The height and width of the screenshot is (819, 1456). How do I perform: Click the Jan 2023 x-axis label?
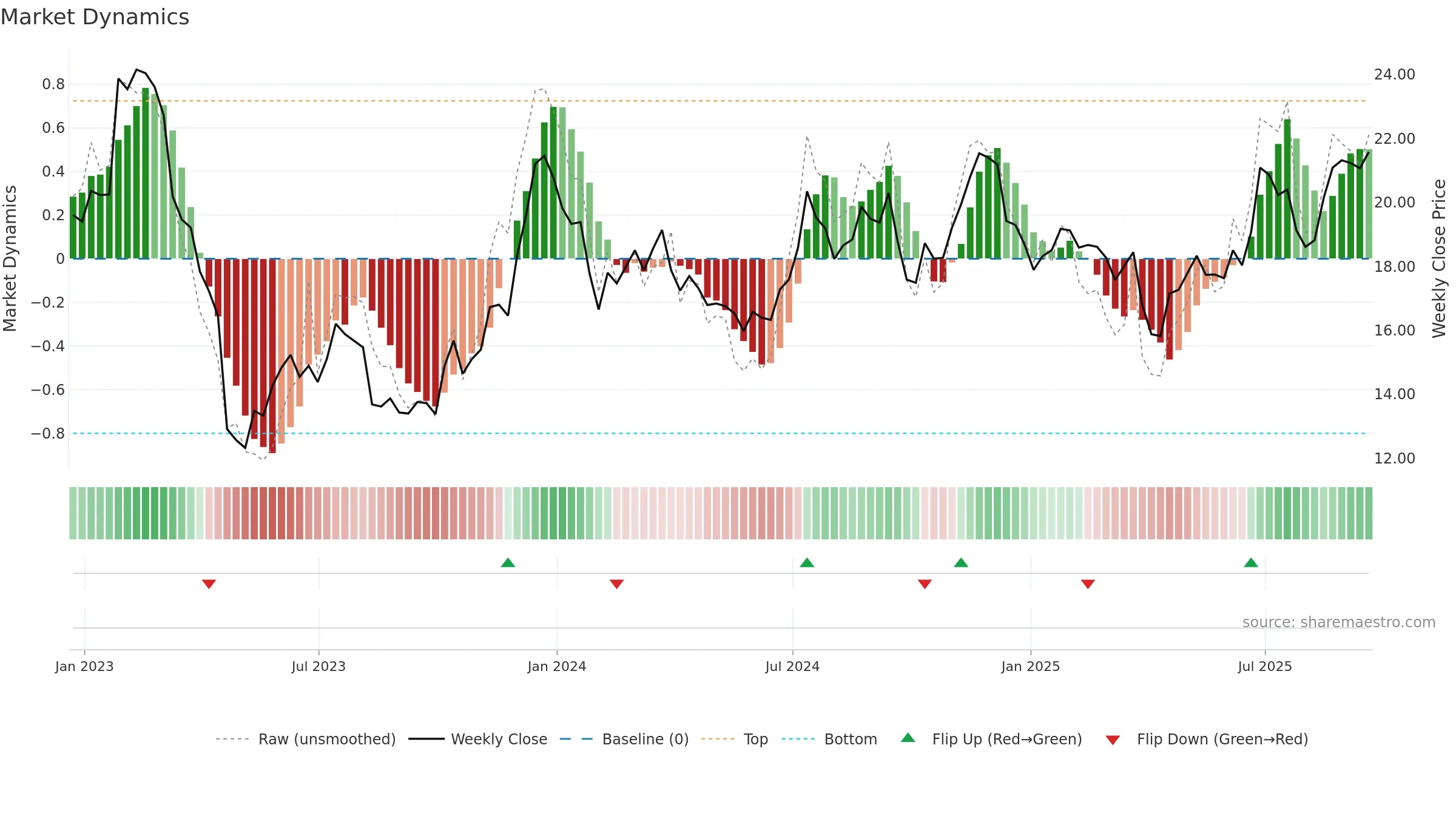(x=84, y=666)
